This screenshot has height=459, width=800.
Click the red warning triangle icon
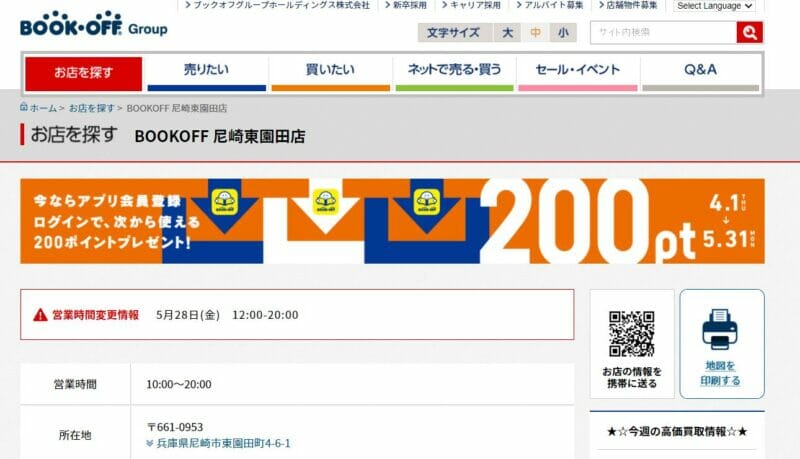tap(40, 315)
